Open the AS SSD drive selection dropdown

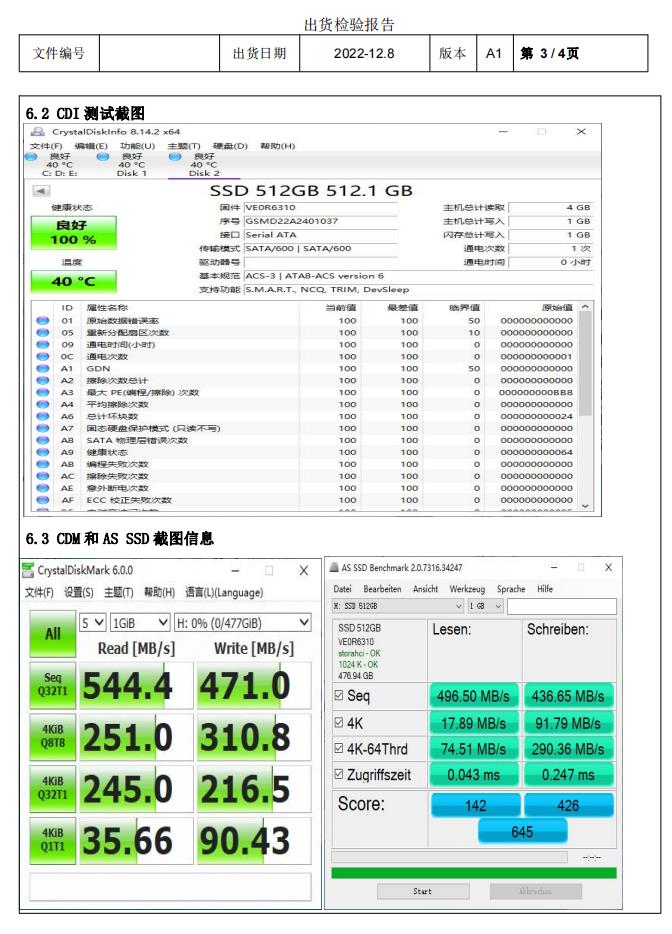[x=398, y=606]
